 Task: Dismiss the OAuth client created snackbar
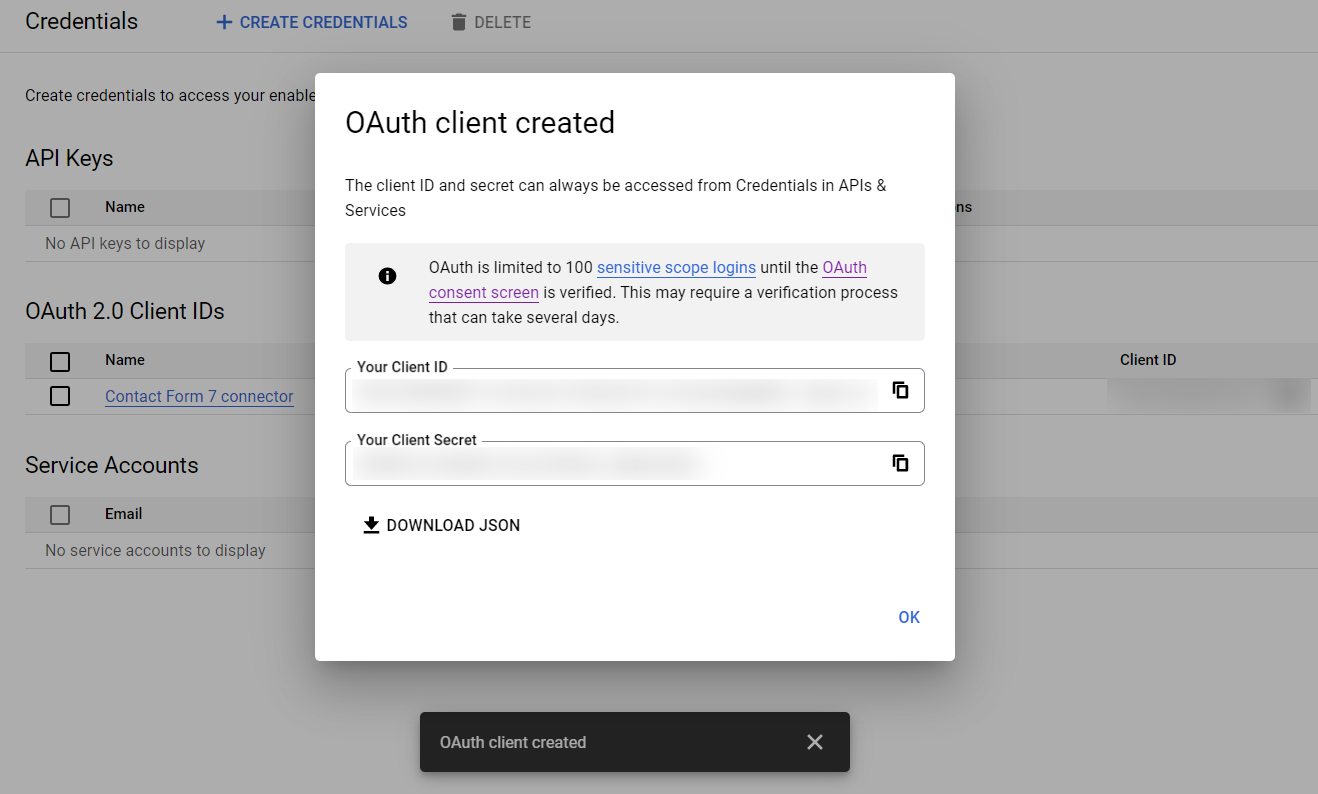click(815, 742)
